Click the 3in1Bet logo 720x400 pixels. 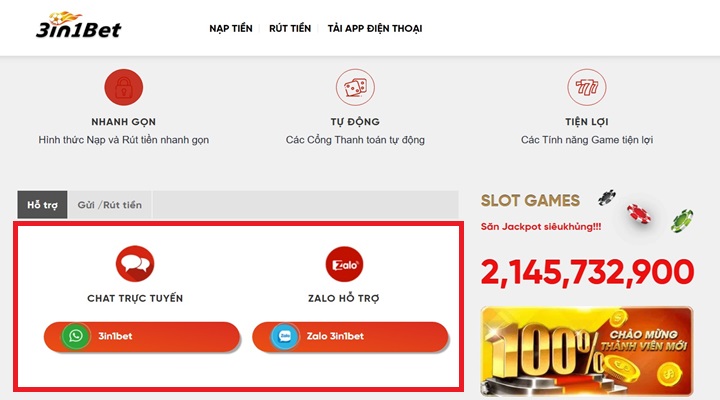[77, 27]
